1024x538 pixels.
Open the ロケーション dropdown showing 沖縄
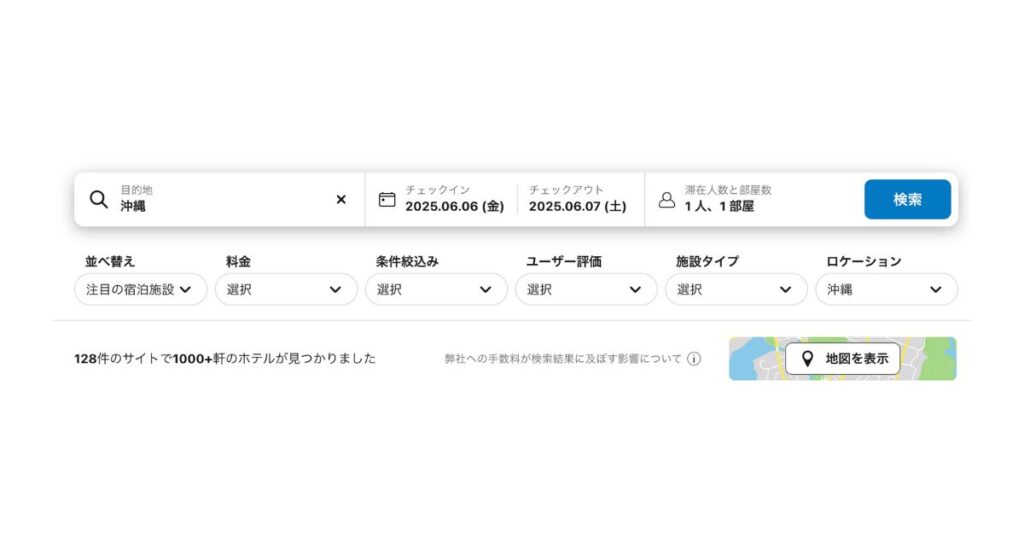pyautogui.click(x=887, y=289)
